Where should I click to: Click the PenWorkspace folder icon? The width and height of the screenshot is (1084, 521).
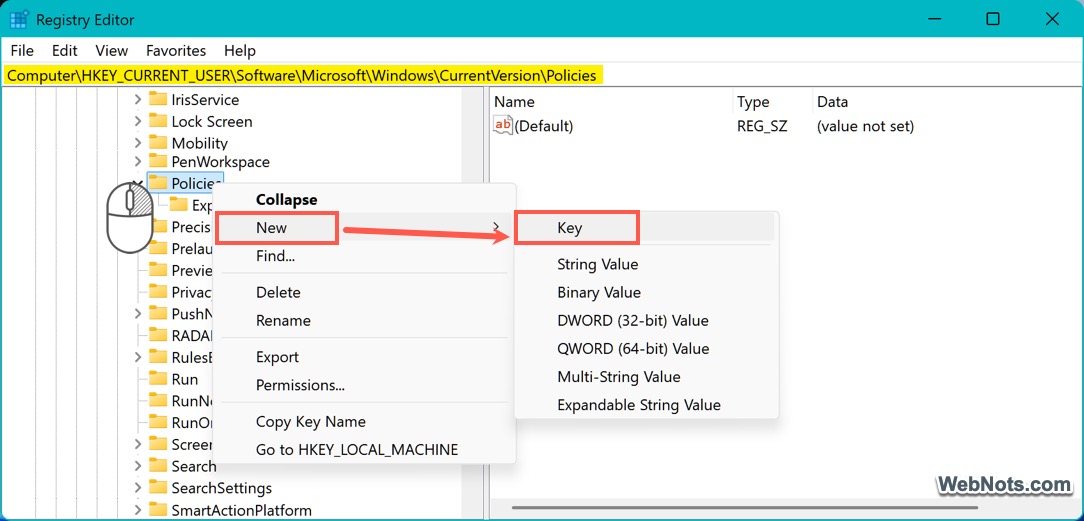pyautogui.click(x=157, y=161)
